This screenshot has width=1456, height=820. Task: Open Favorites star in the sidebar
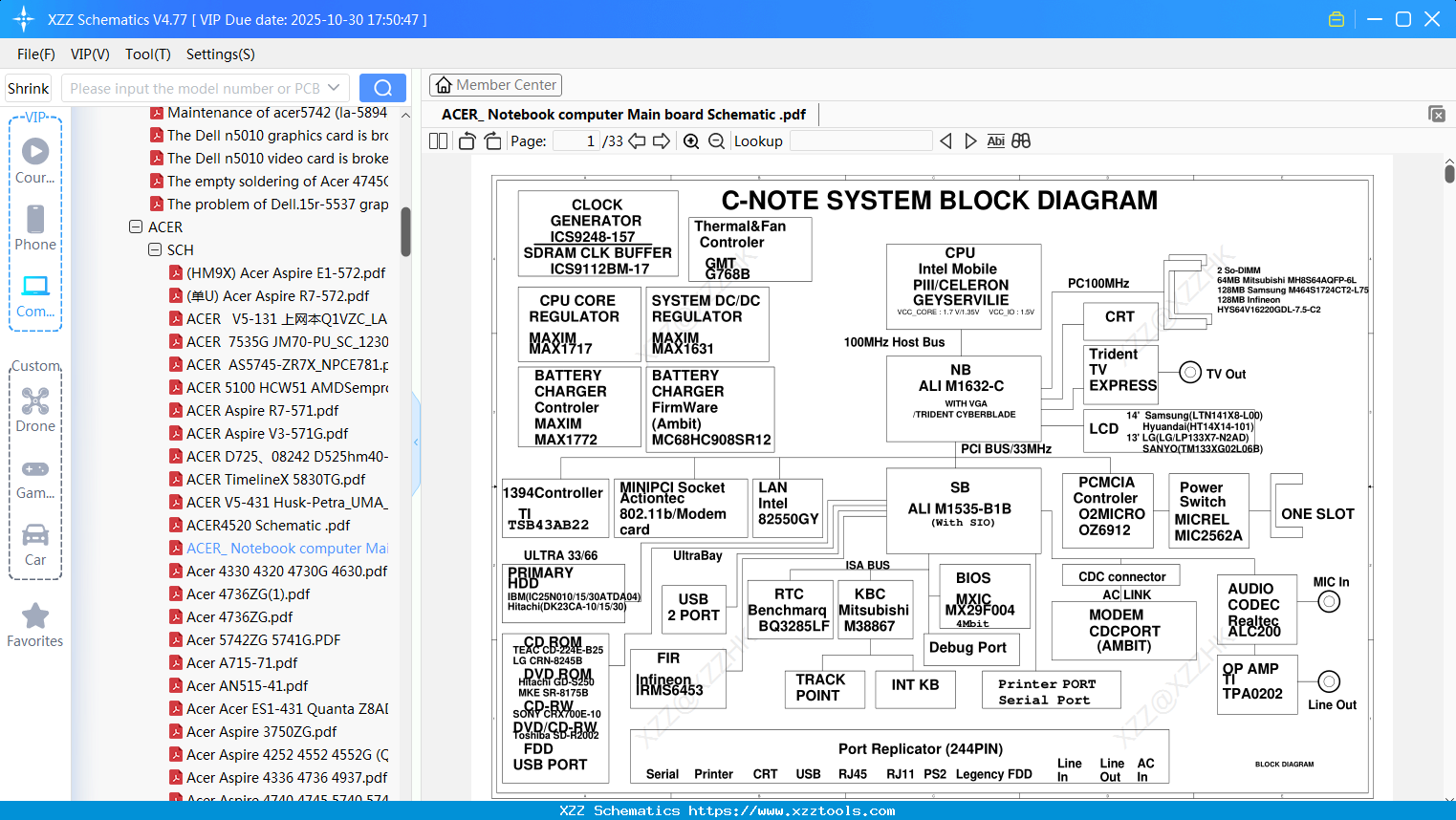(x=35, y=625)
